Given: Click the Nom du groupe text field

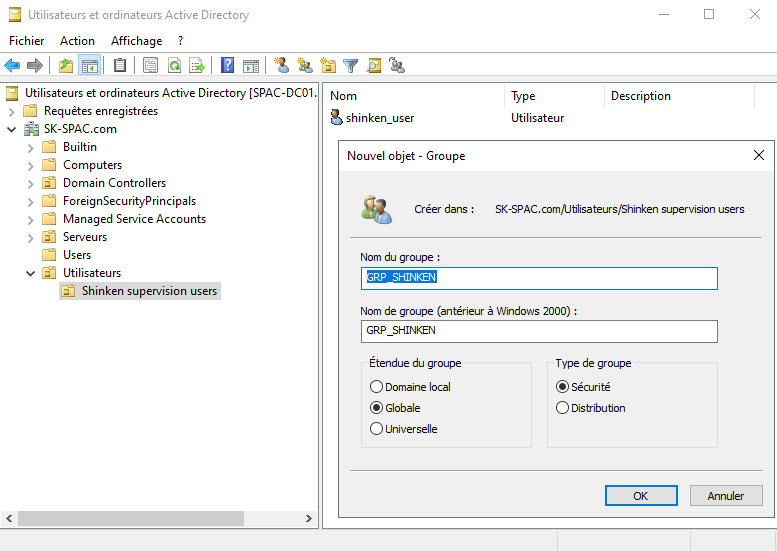Looking at the screenshot, I should [x=539, y=277].
